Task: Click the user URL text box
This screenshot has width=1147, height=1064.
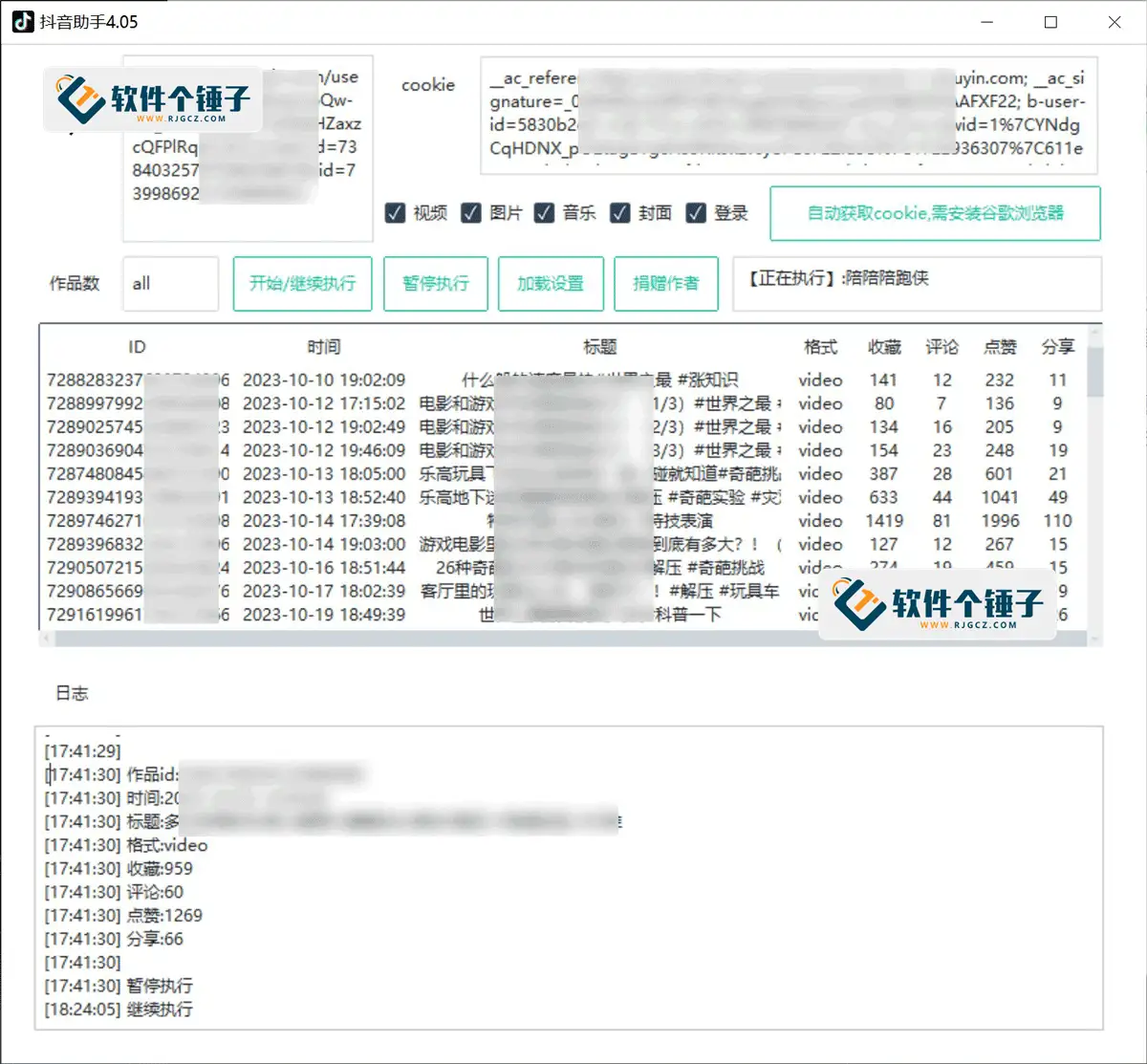Action: tap(248, 148)
